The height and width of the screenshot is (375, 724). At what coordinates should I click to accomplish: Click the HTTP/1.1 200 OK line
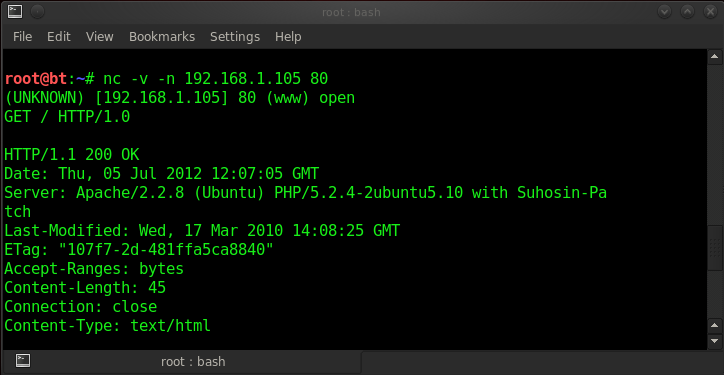72,155
